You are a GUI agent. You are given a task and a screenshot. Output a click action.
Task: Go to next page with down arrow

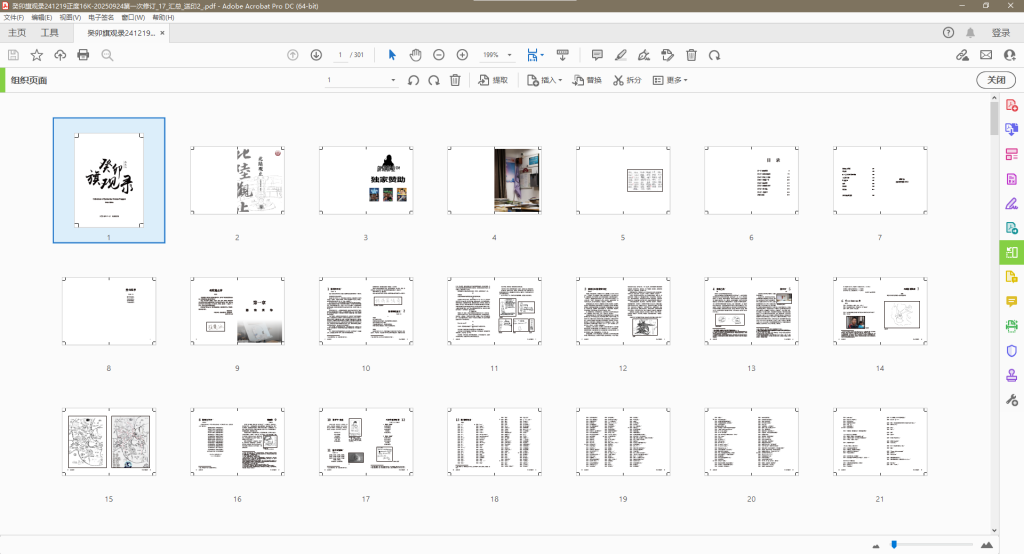(x=316, y=55)
